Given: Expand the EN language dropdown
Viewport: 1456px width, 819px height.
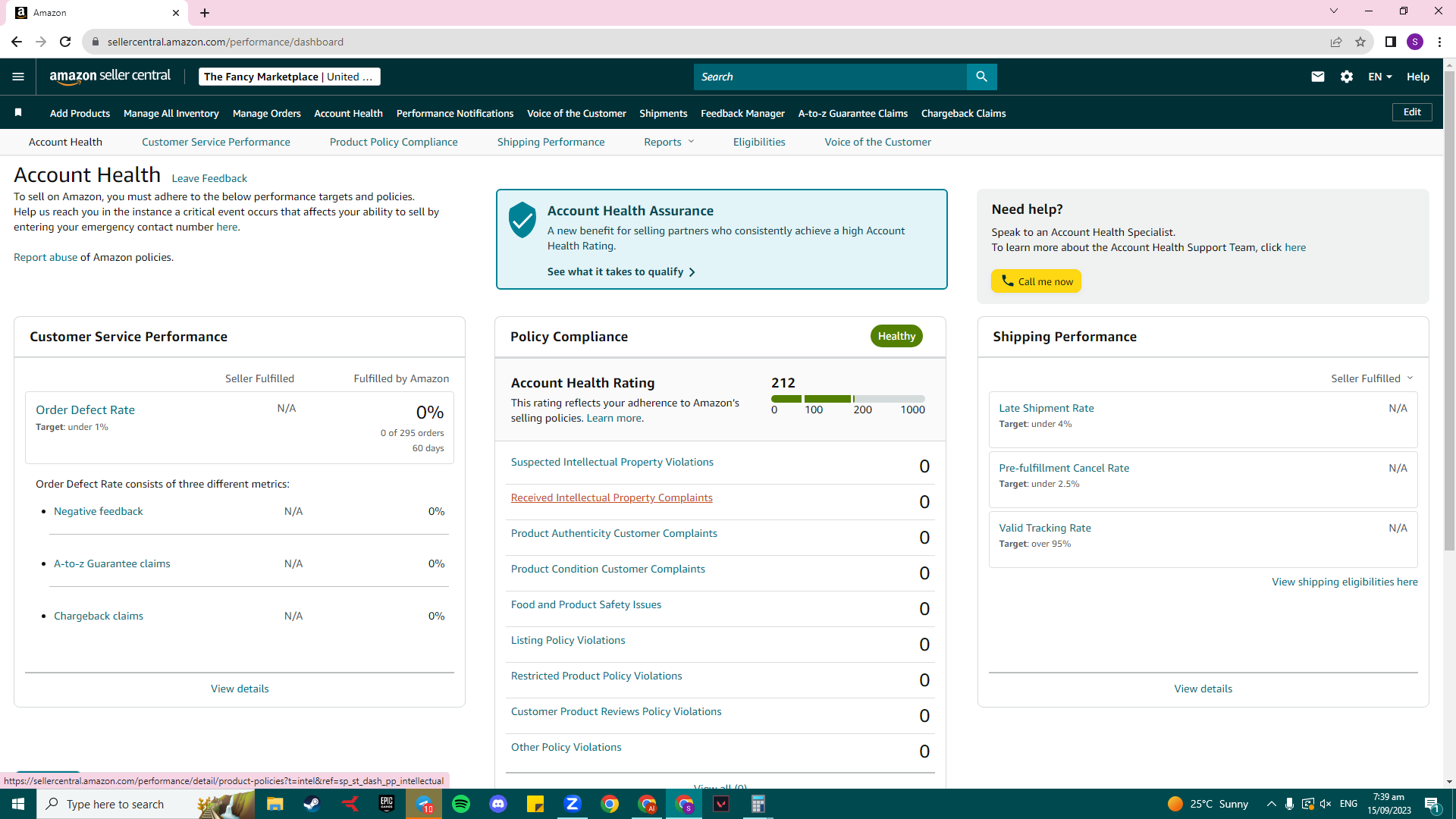Looking at the screenshot, I should pyautogui.click(x=1380, y=77).
